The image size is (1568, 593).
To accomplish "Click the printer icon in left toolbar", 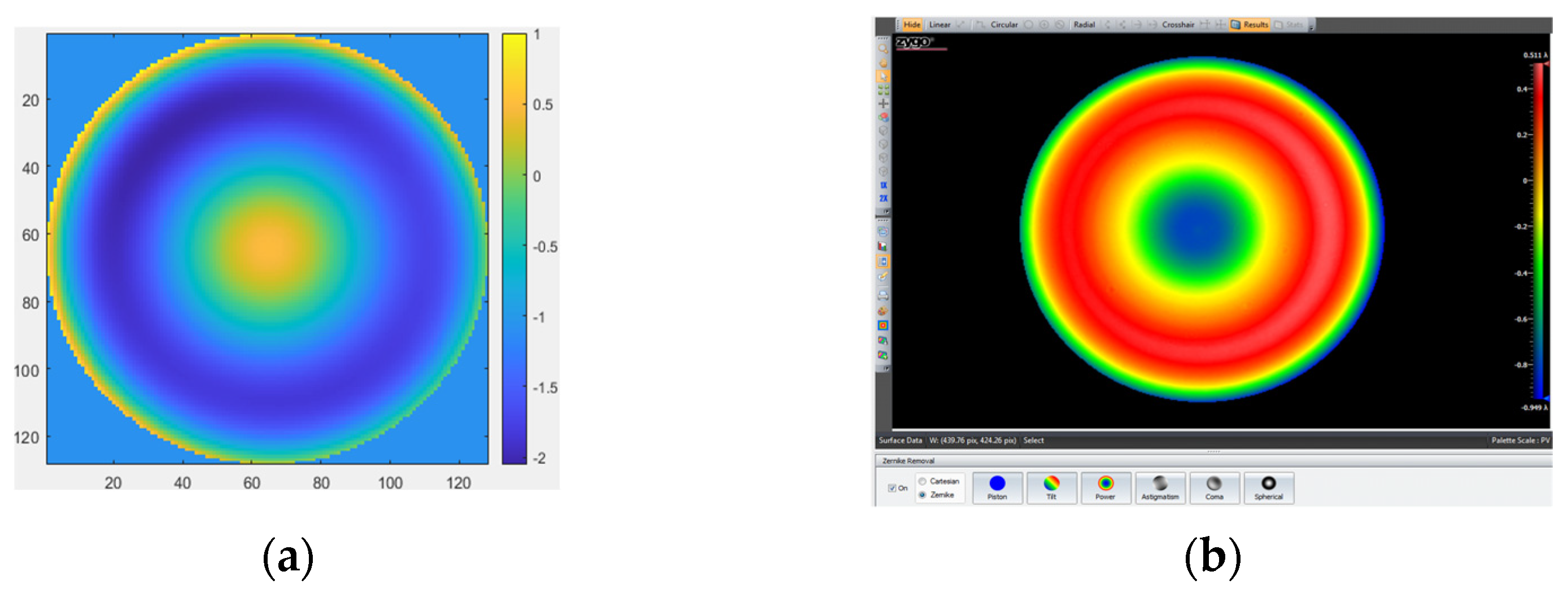I will (883, 296).
